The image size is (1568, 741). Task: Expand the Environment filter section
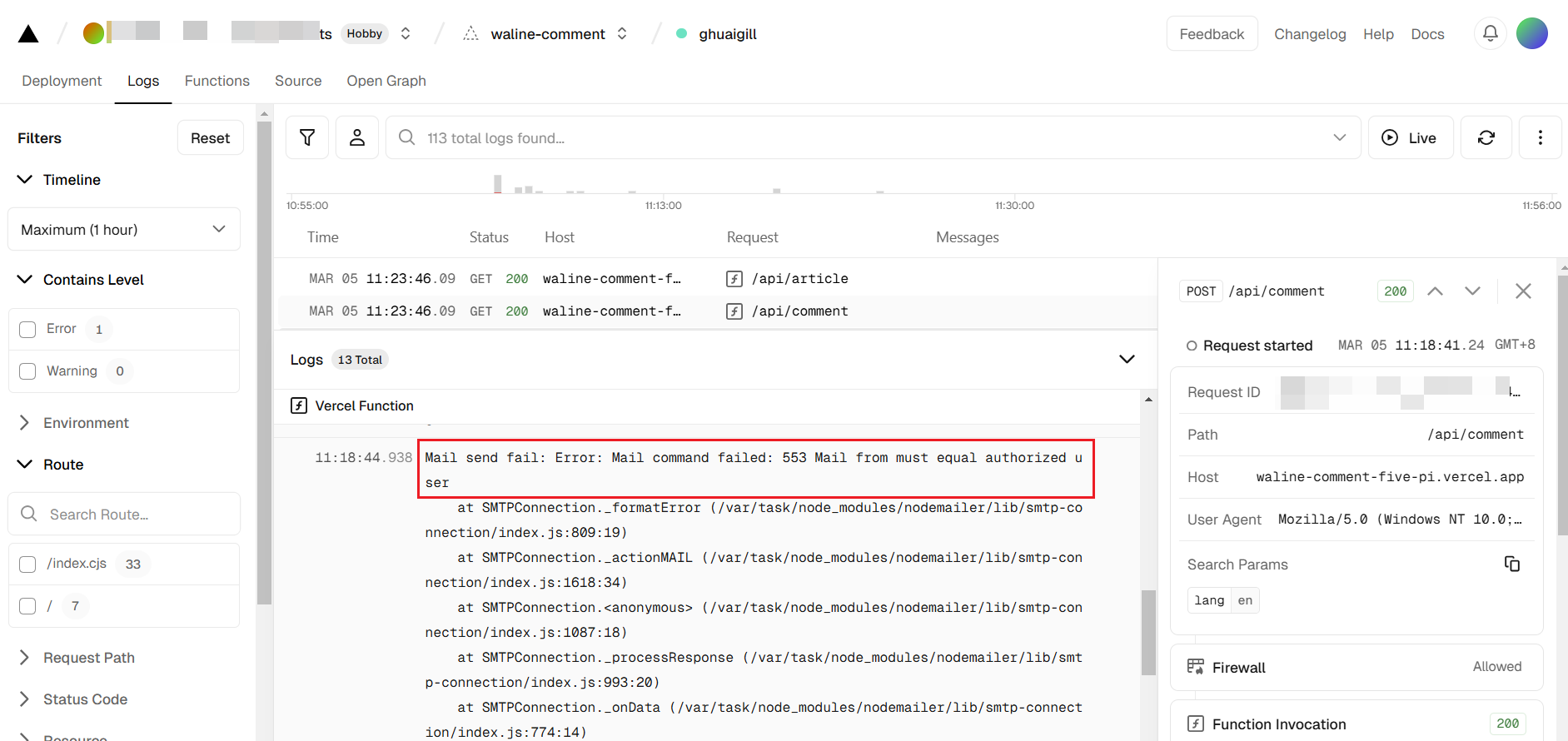click(x=86, y=423)
